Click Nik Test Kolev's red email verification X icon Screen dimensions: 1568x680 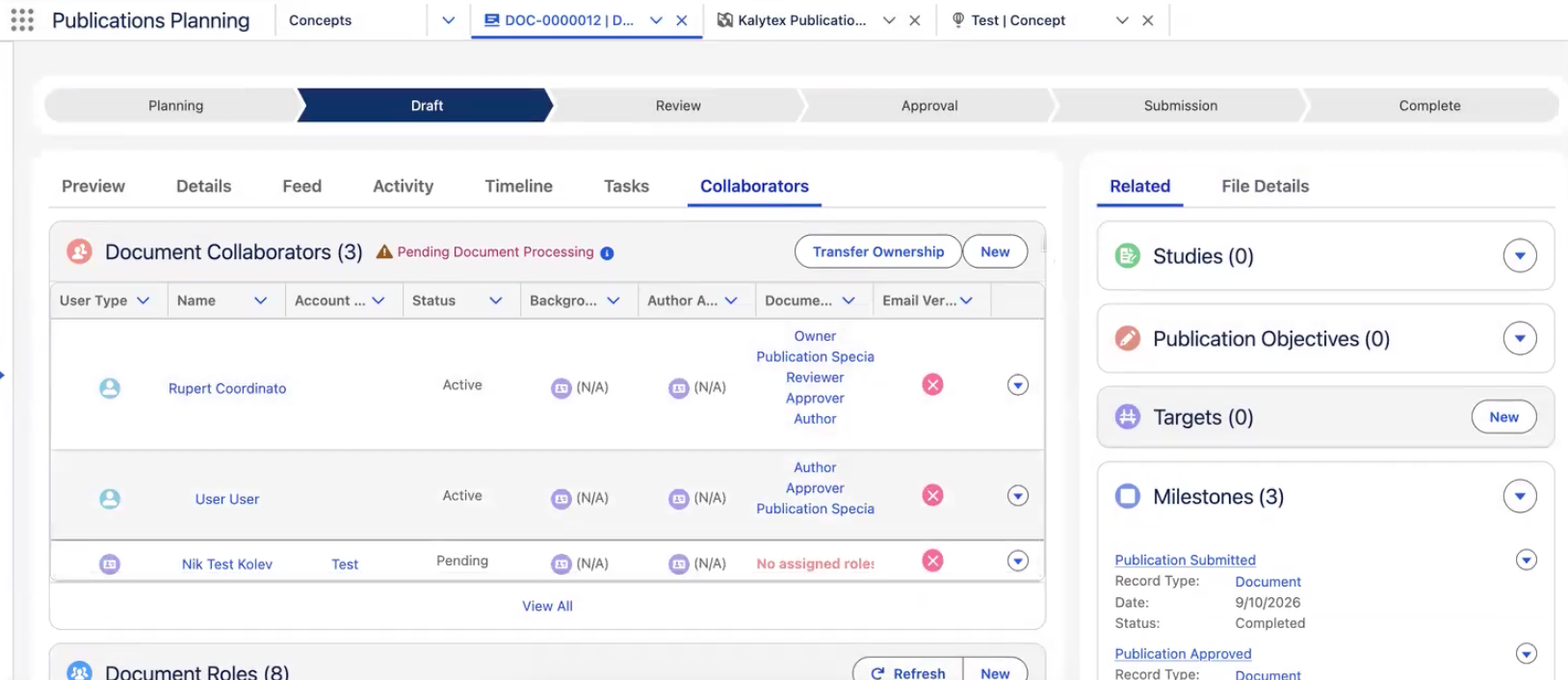coord(932,561)
